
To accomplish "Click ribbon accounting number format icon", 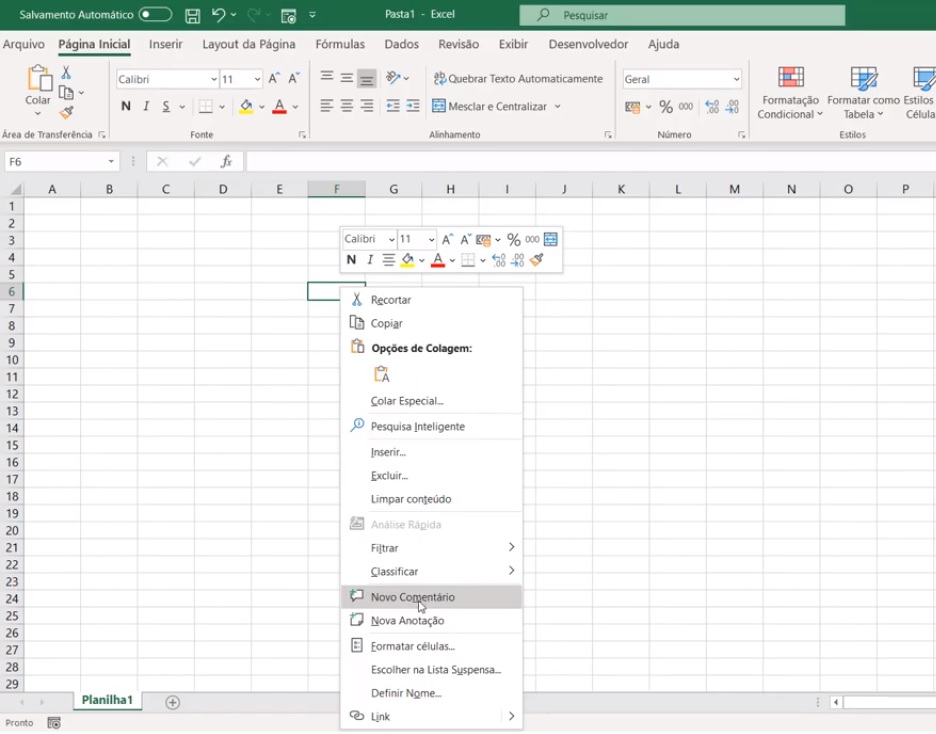I will tap(633, 107).
